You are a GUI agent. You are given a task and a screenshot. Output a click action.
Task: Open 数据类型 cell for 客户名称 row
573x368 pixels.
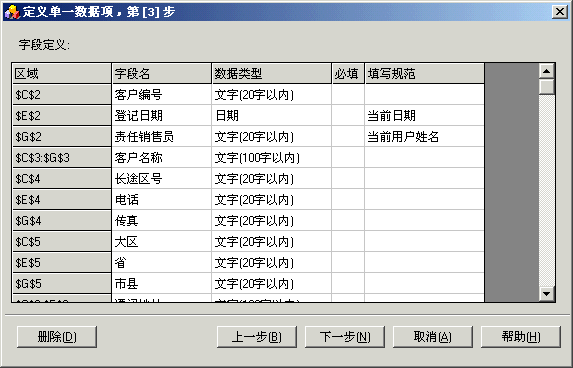tap(272, 158)
